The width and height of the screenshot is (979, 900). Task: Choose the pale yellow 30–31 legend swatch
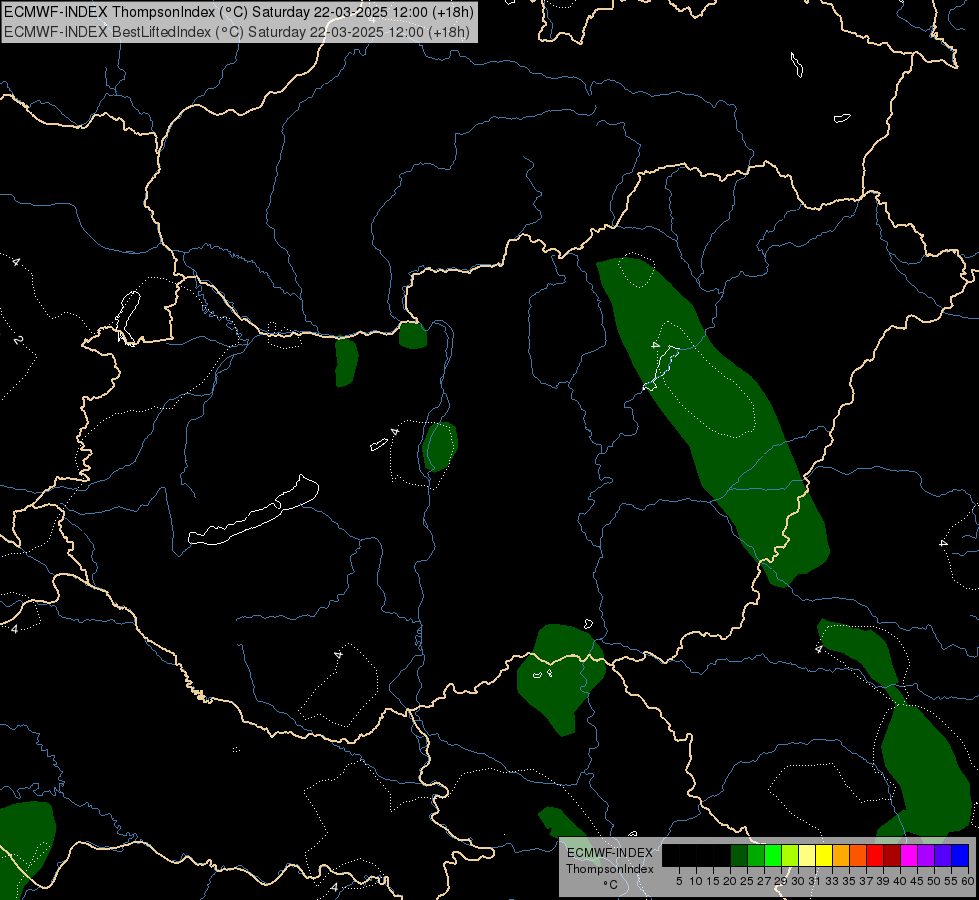tap(807, 855)
